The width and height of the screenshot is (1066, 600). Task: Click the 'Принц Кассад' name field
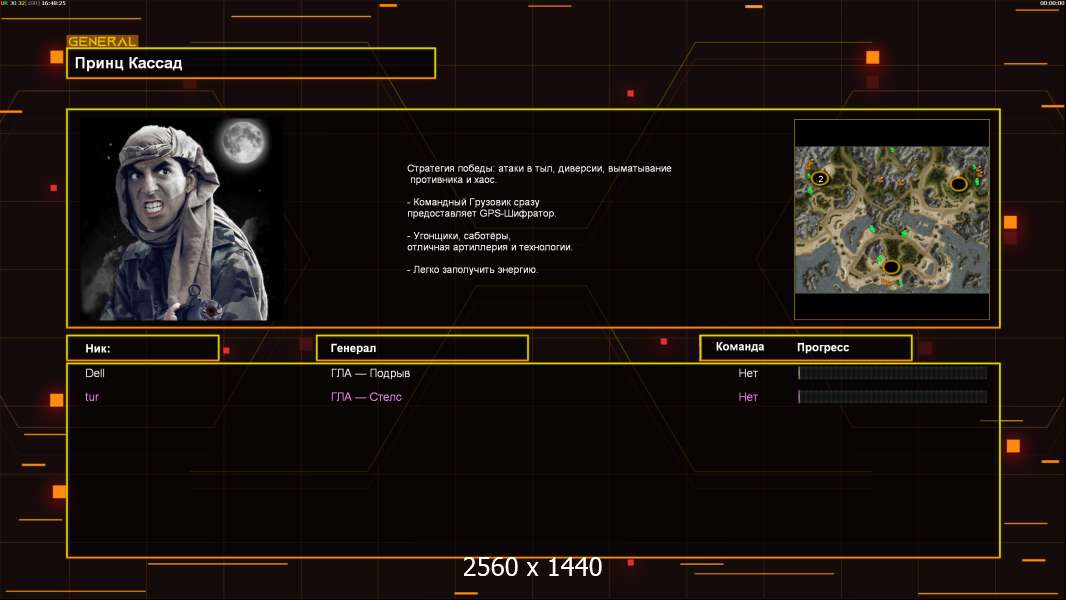click(251, 63)
